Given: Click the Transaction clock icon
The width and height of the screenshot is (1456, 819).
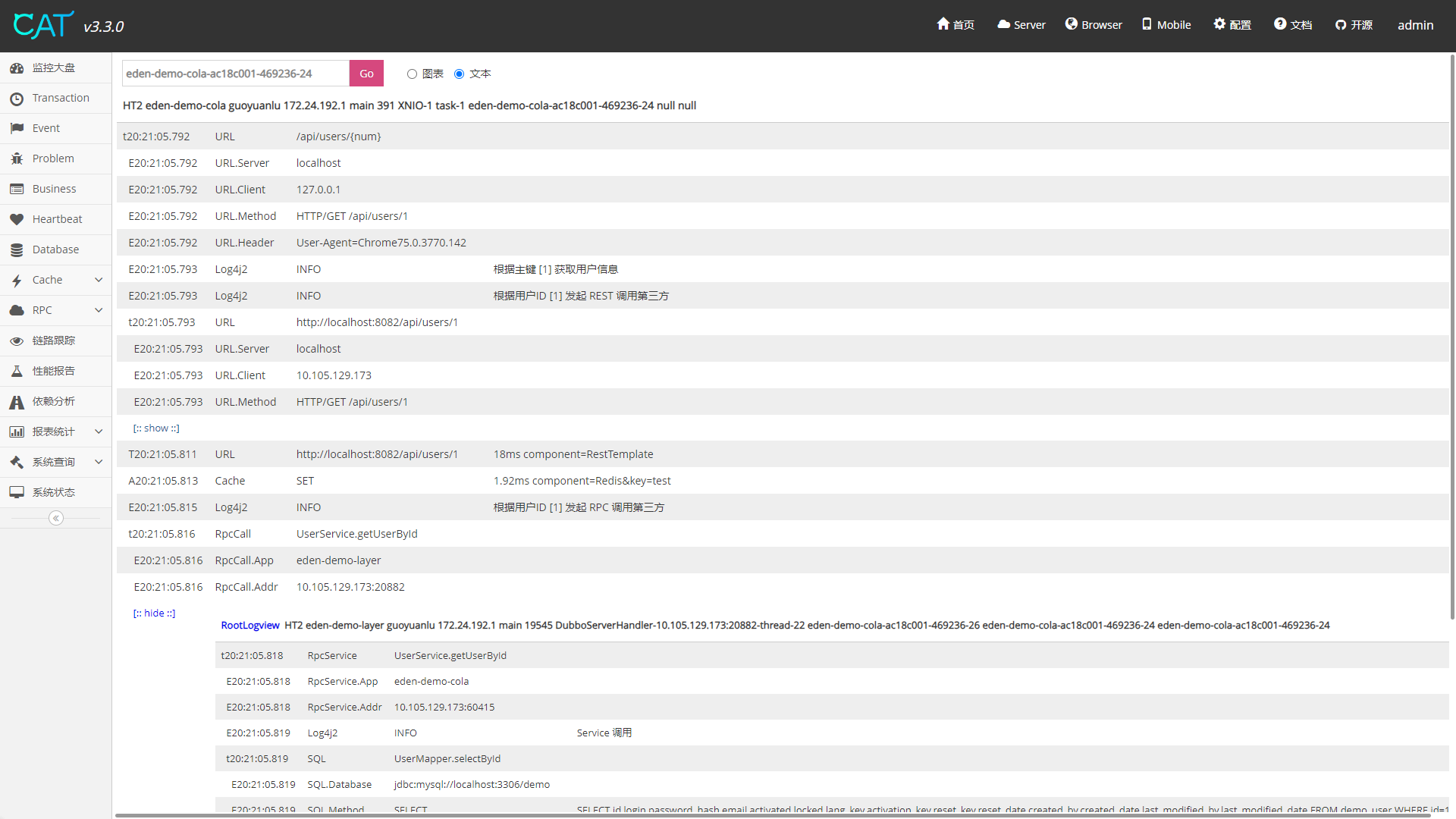Looking at the screenshot, I should point(17,99).
